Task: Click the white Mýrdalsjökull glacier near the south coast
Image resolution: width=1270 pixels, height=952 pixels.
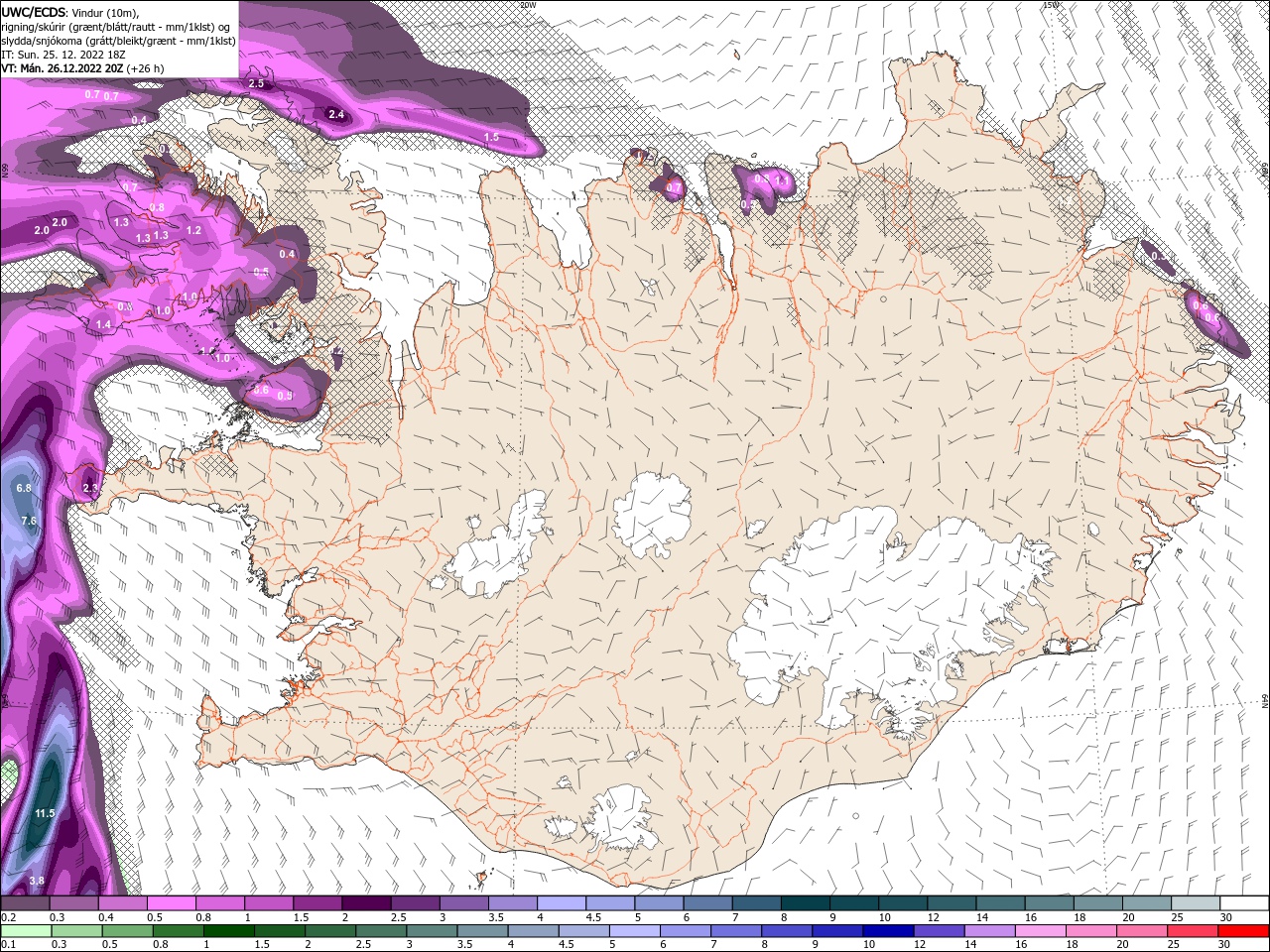Action: point(620,818)
